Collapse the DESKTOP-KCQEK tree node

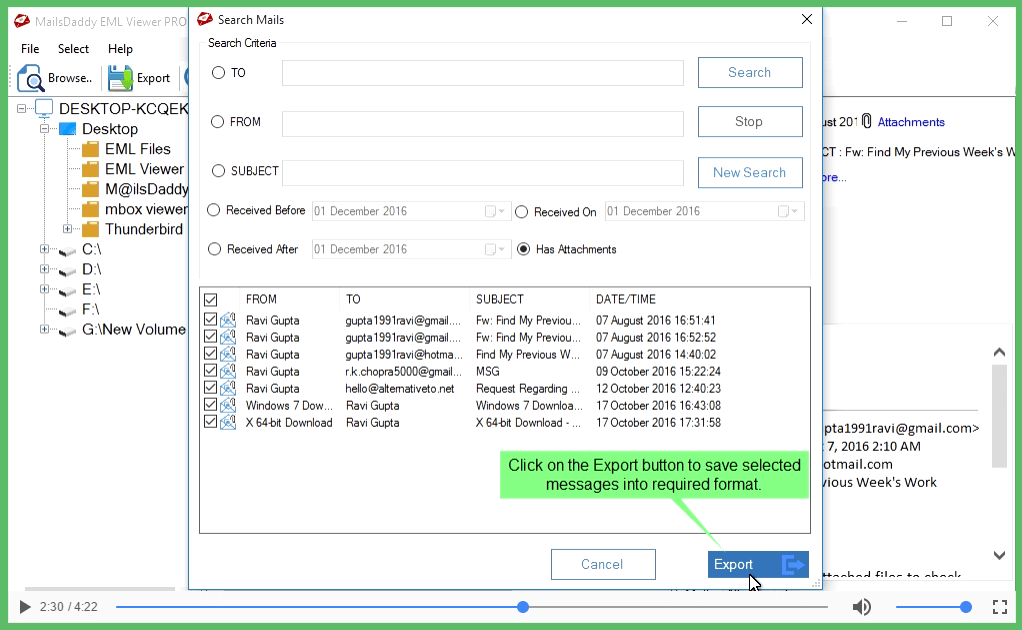click(x=22, y=109)
